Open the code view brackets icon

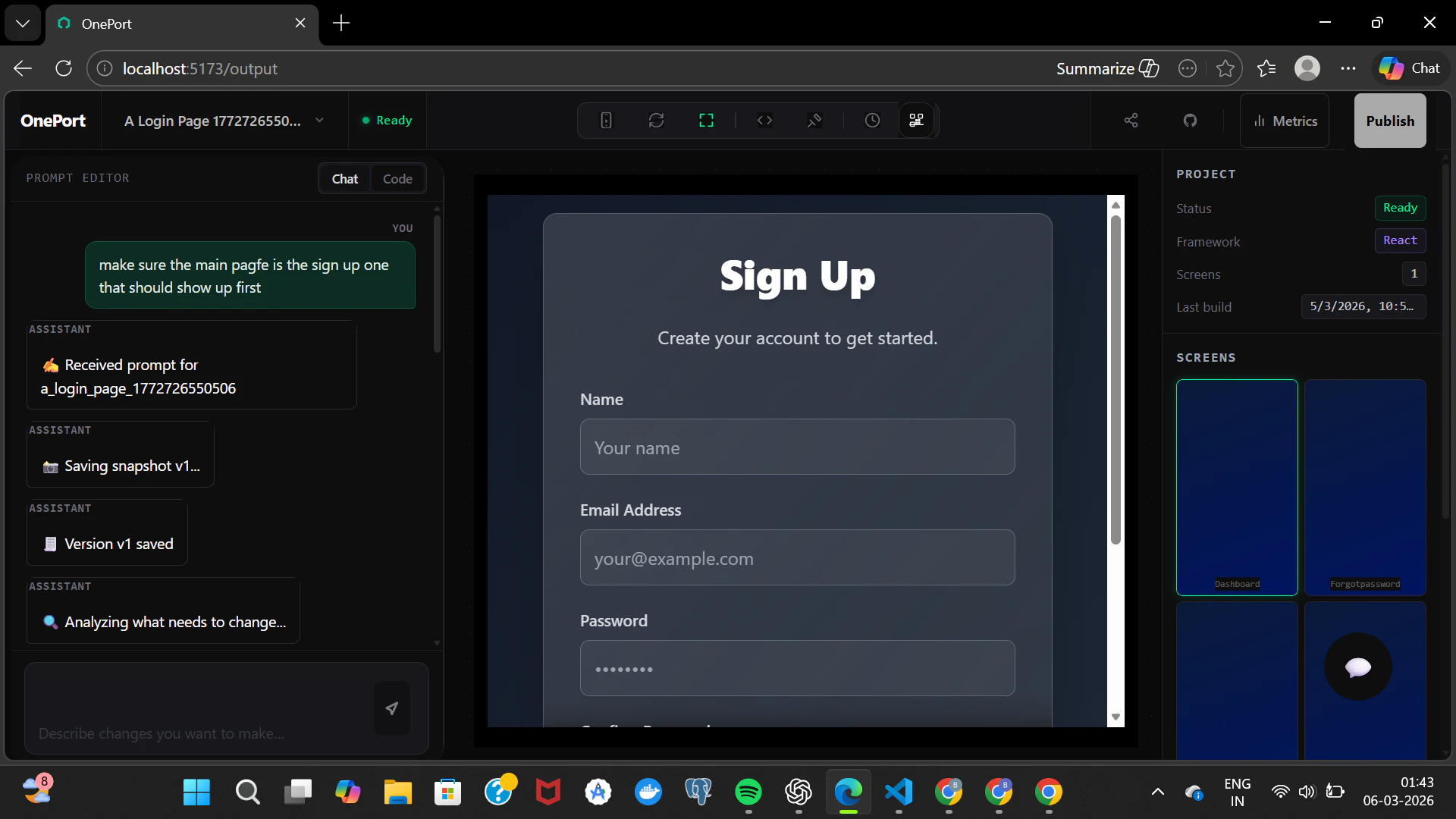click(764, 121)
